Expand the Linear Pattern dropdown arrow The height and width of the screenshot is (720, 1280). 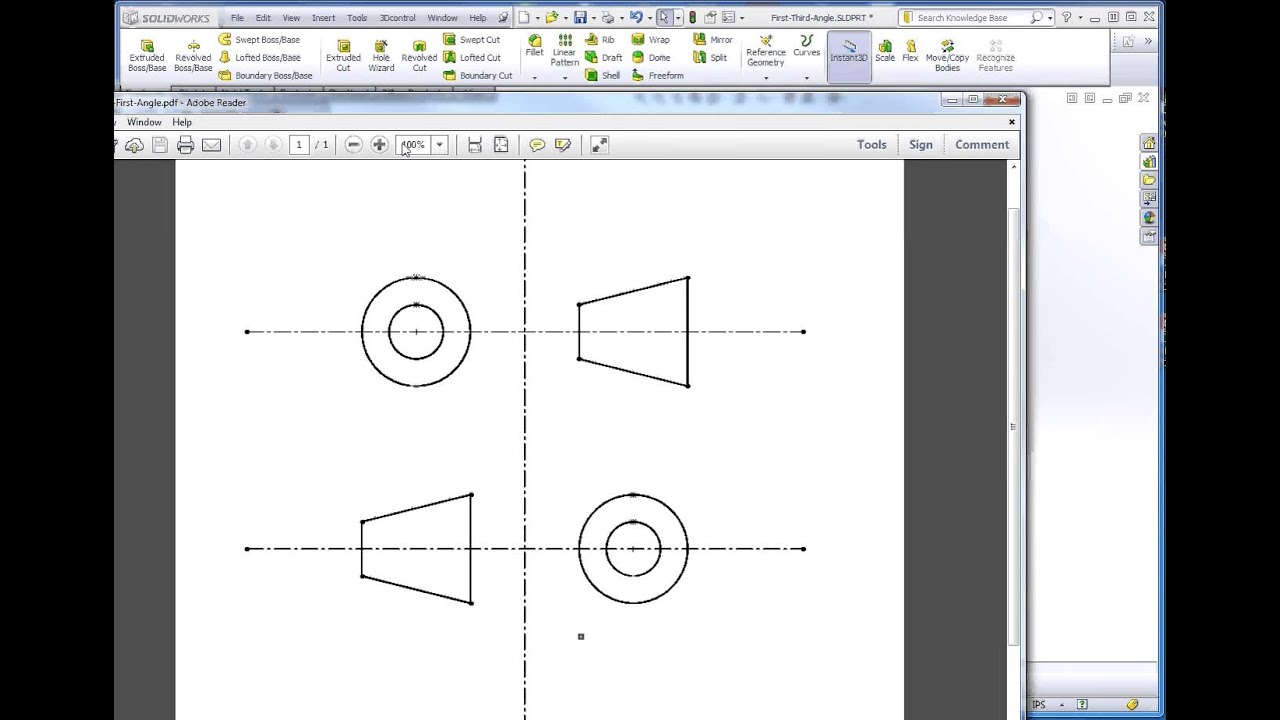[x=565, y=78]
